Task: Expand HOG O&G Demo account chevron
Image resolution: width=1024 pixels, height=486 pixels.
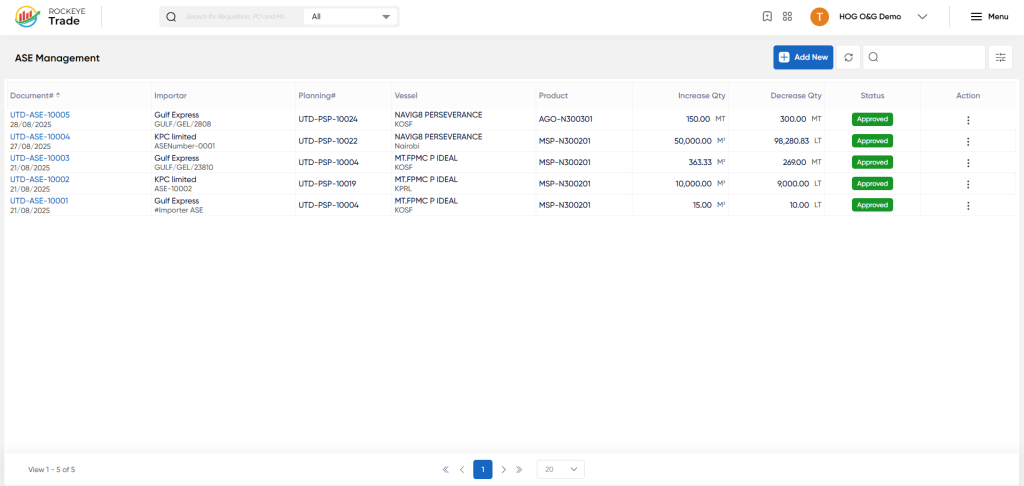Action: [922, 17]
